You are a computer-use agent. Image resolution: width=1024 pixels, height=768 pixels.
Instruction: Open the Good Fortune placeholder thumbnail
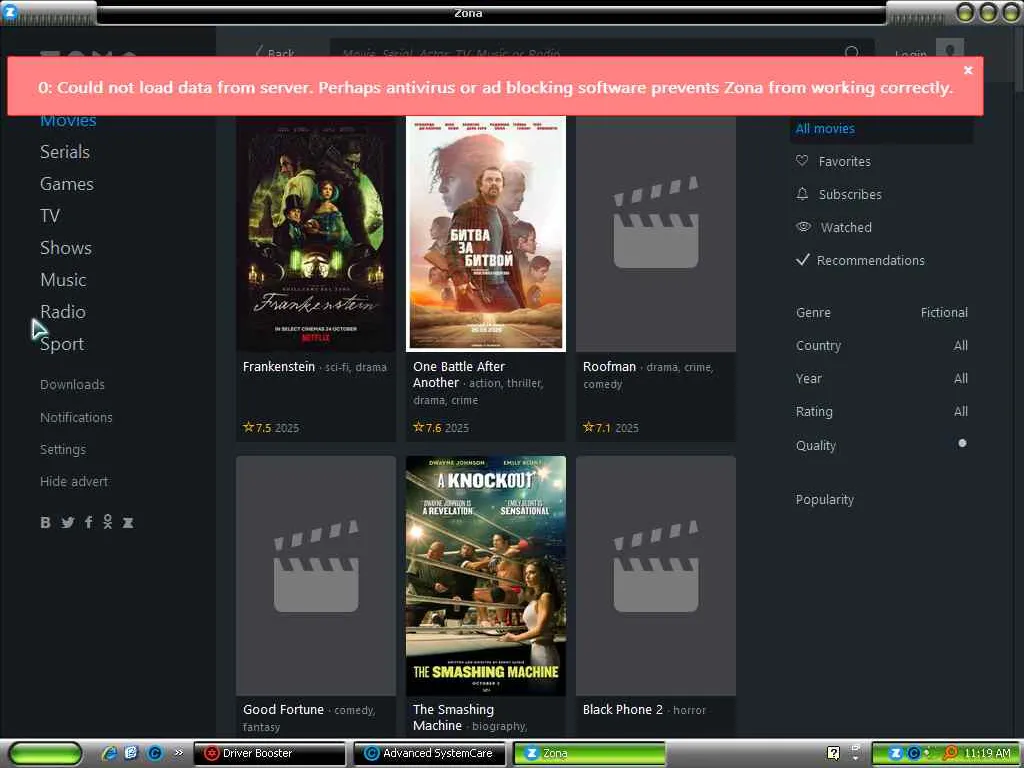pos(316,576)
